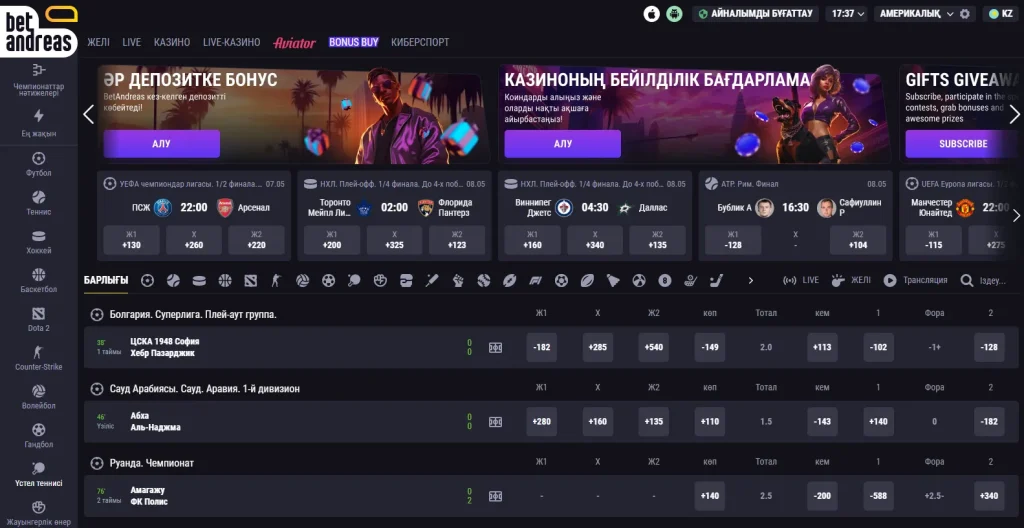Select Ж1 -128 on Бублик А
This screenshot has height=528, width=1024.
pyautogui.click(x=733, y=240)
